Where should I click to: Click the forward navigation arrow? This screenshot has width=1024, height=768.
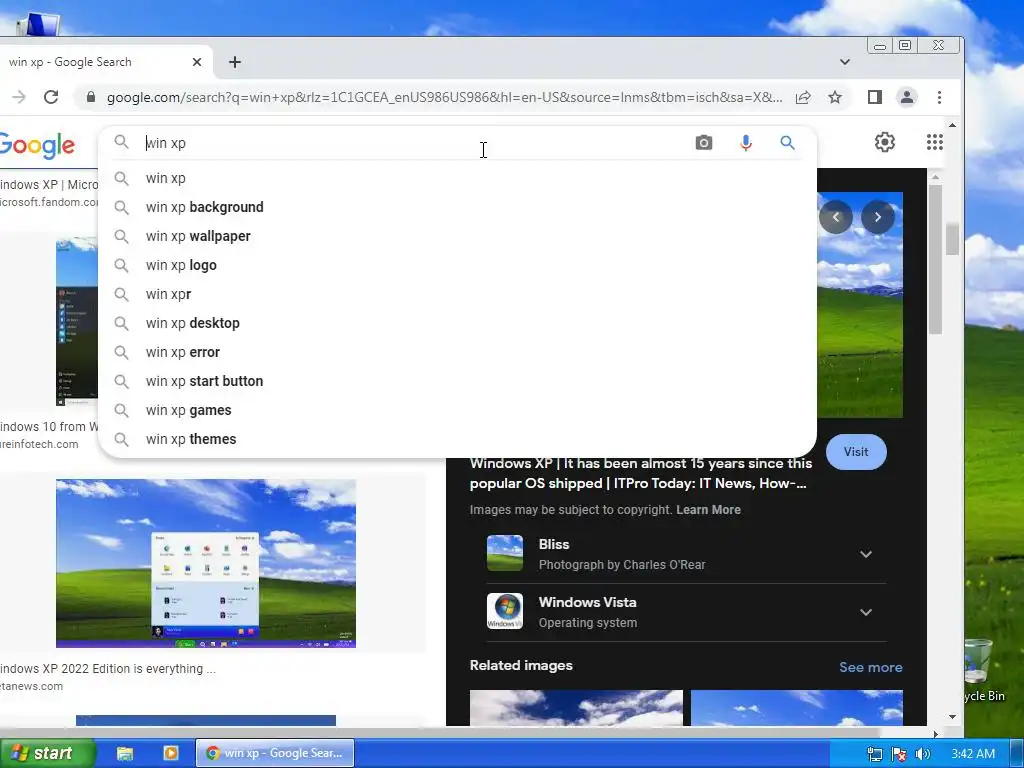point(19,97)
